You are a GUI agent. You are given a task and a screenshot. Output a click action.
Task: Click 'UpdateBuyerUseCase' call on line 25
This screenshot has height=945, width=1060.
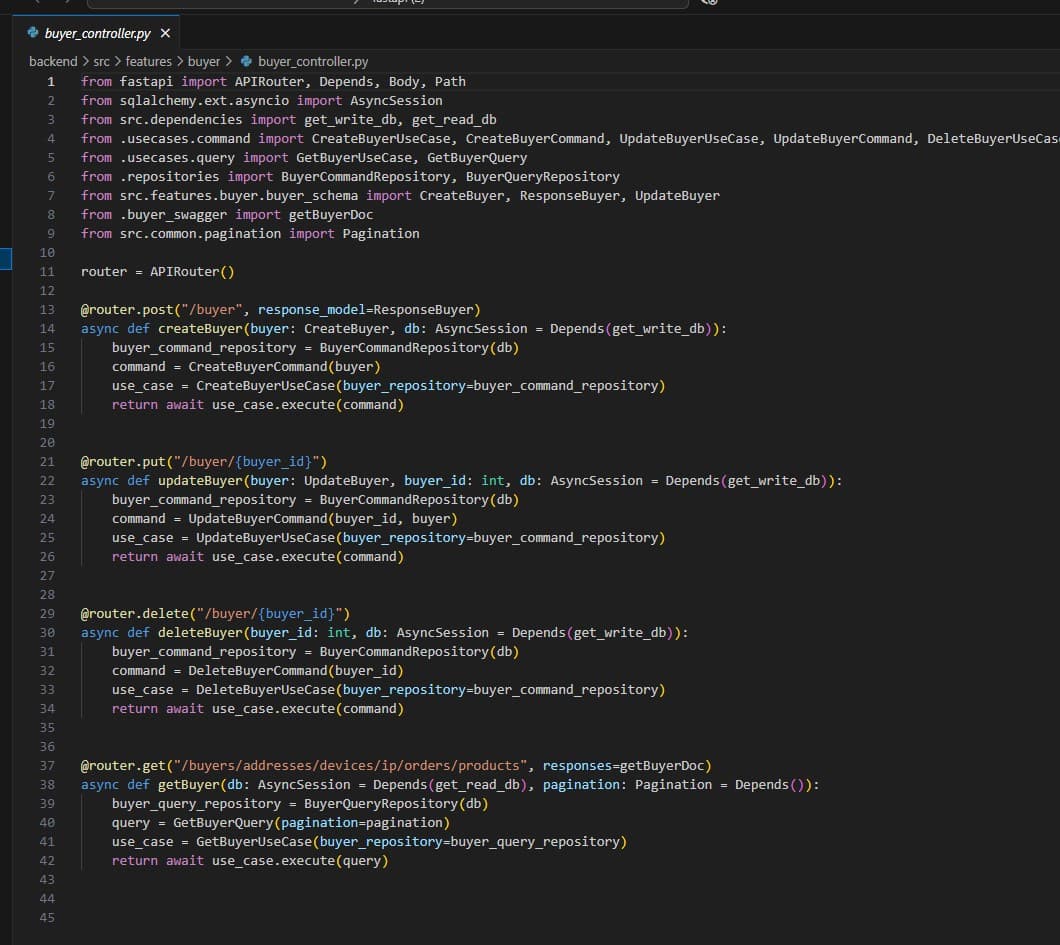[x=266, y=537]
